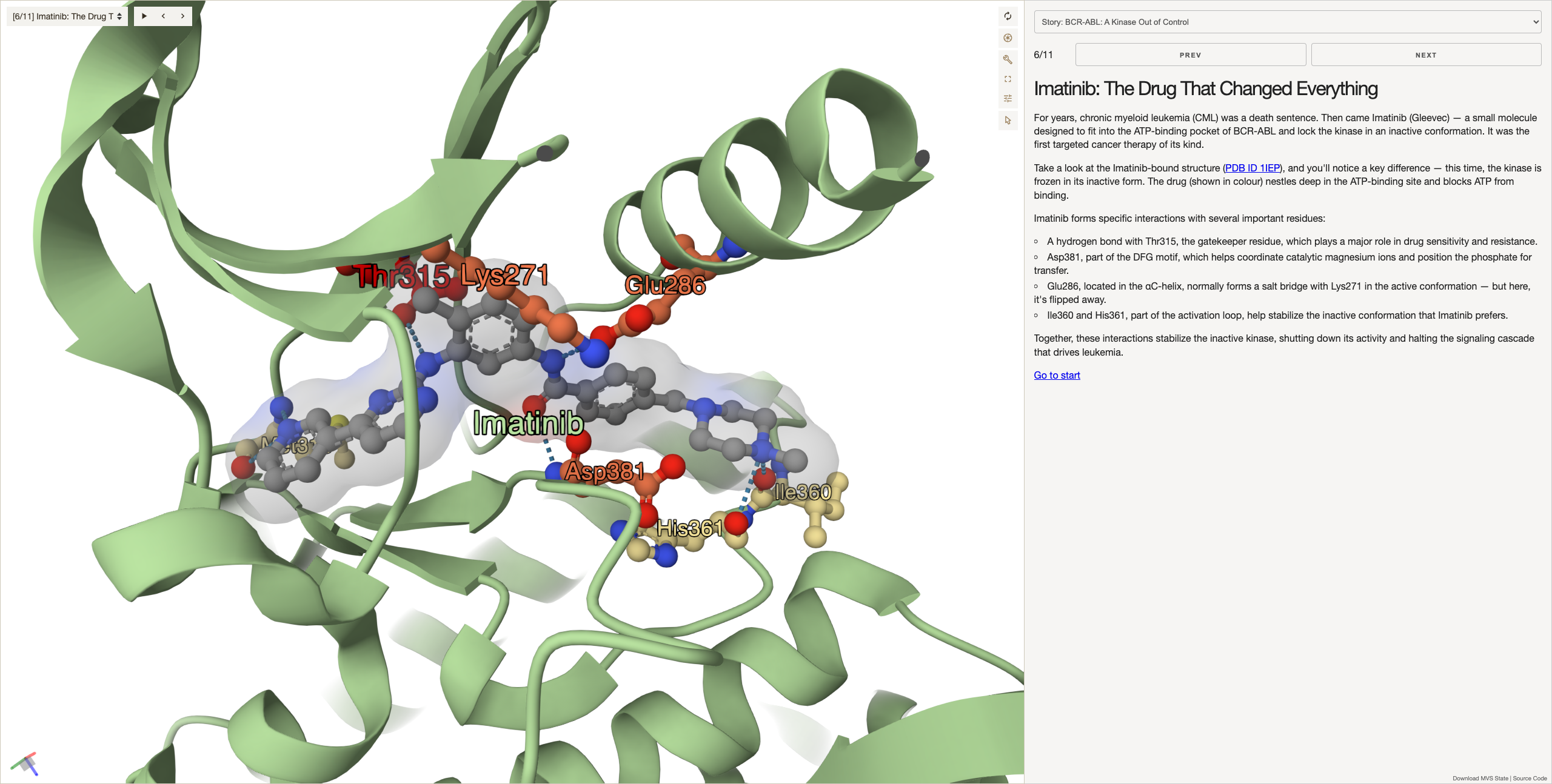Click the 6/11 slide counter
The width and height of the screenshot is (1552, 784).
(1043, 55)
